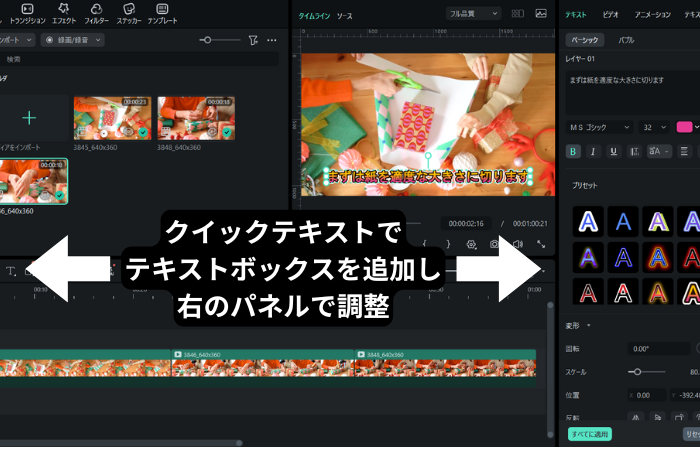700x450 pixels.
Task: Select the テキスト properties tab
Action: tap(576, 15)
